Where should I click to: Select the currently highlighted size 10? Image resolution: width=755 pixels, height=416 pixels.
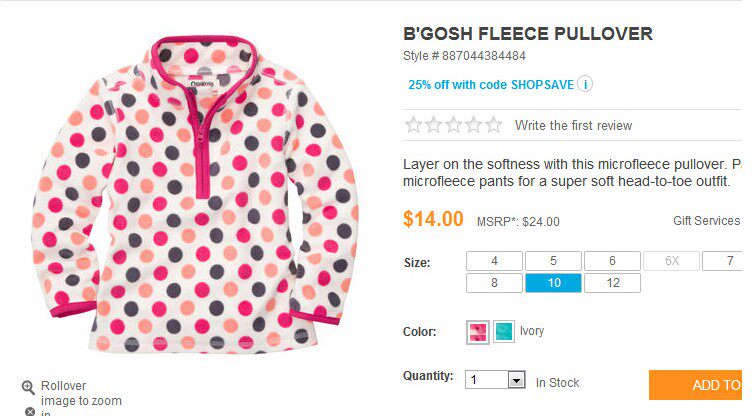[553, 283]
